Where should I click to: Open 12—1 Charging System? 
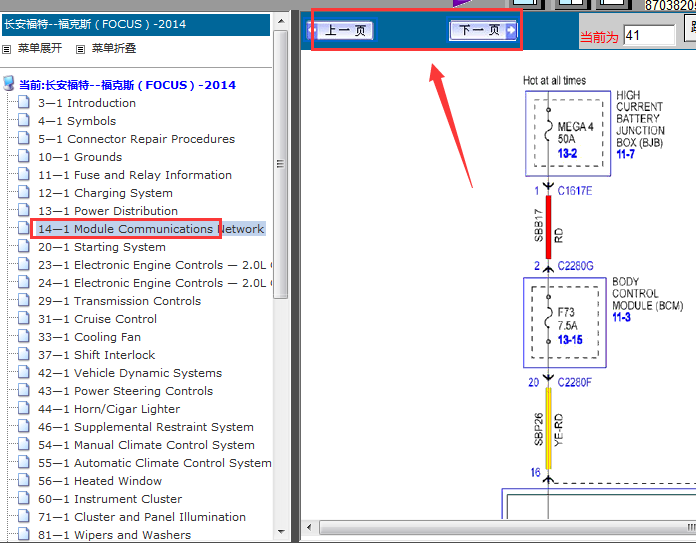105,193
